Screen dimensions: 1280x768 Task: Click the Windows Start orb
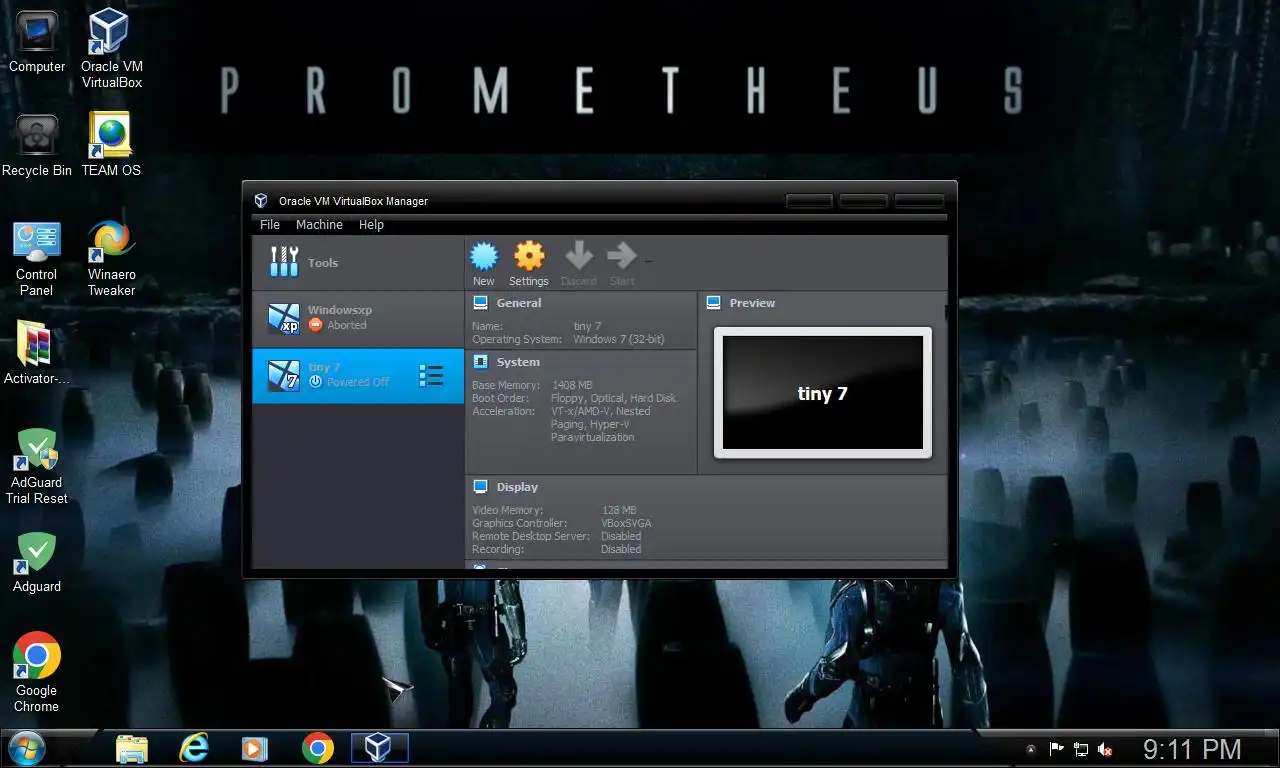(x=26, y=748)
